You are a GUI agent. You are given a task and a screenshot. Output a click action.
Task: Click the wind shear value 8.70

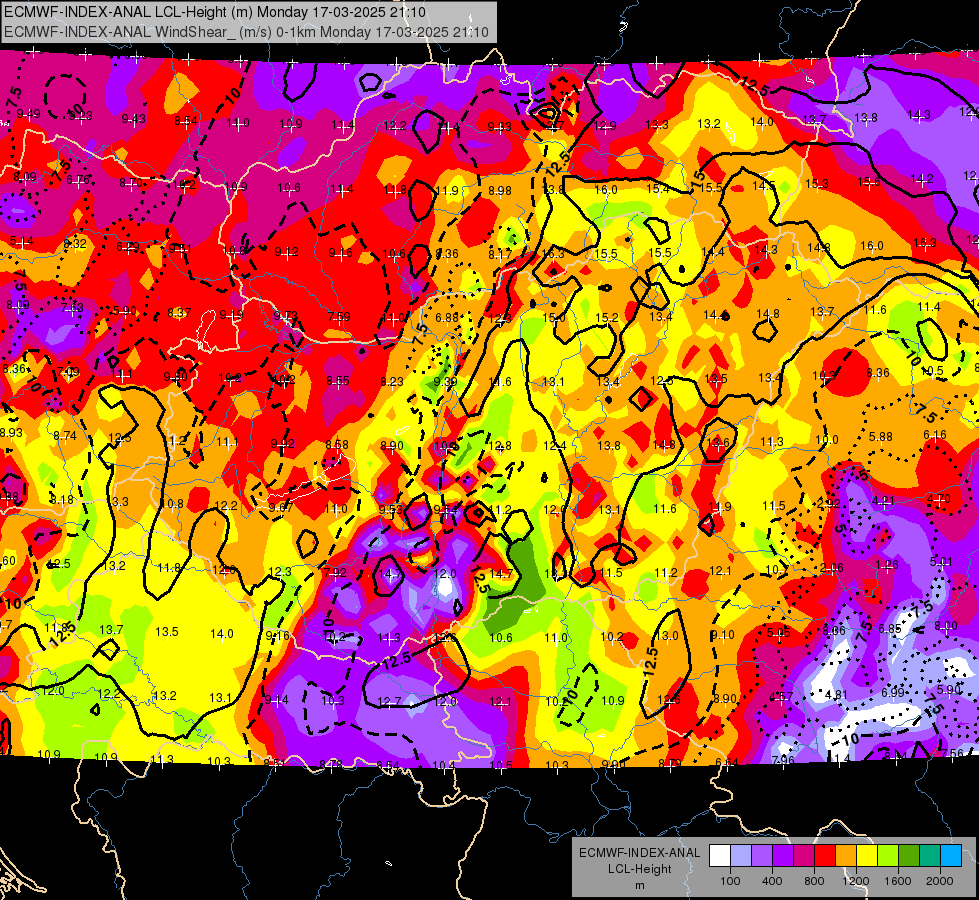pyautogui.click(x=130, y=183)
